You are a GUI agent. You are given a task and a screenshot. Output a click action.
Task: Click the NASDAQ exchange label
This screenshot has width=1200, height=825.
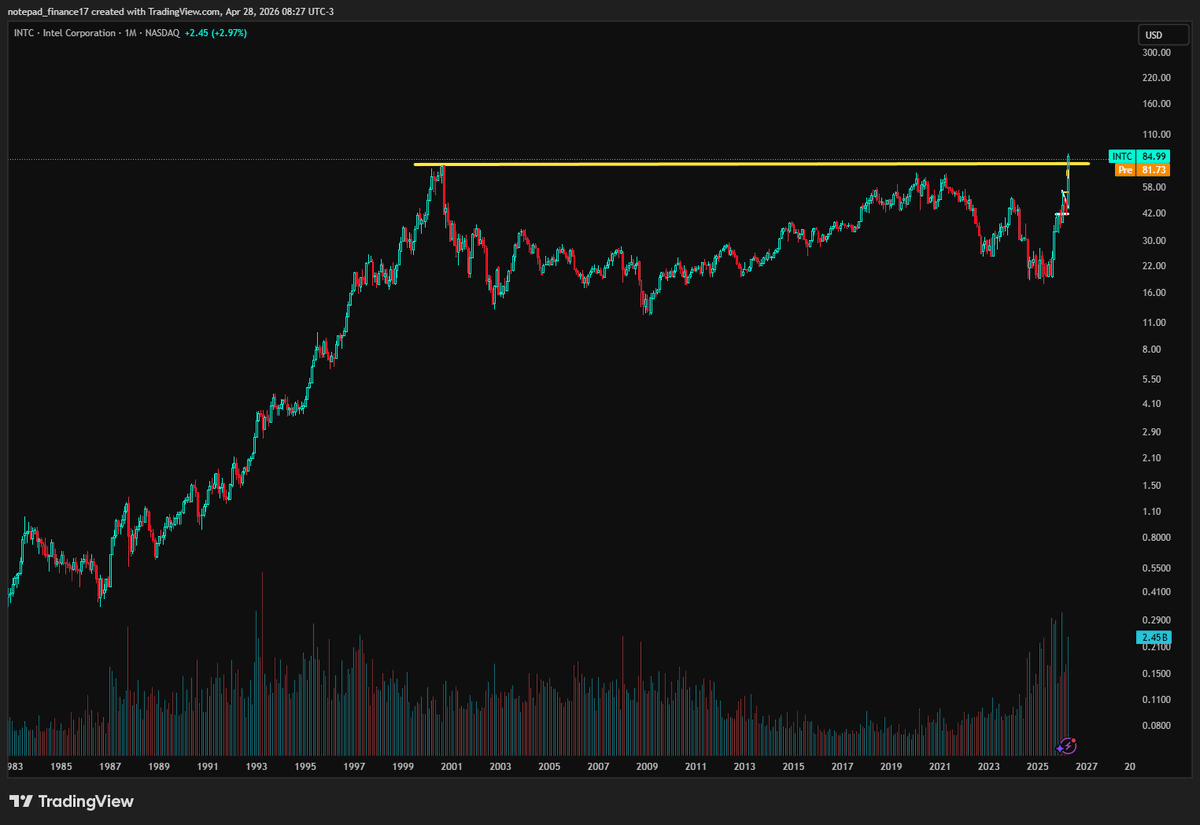(162, 33)
